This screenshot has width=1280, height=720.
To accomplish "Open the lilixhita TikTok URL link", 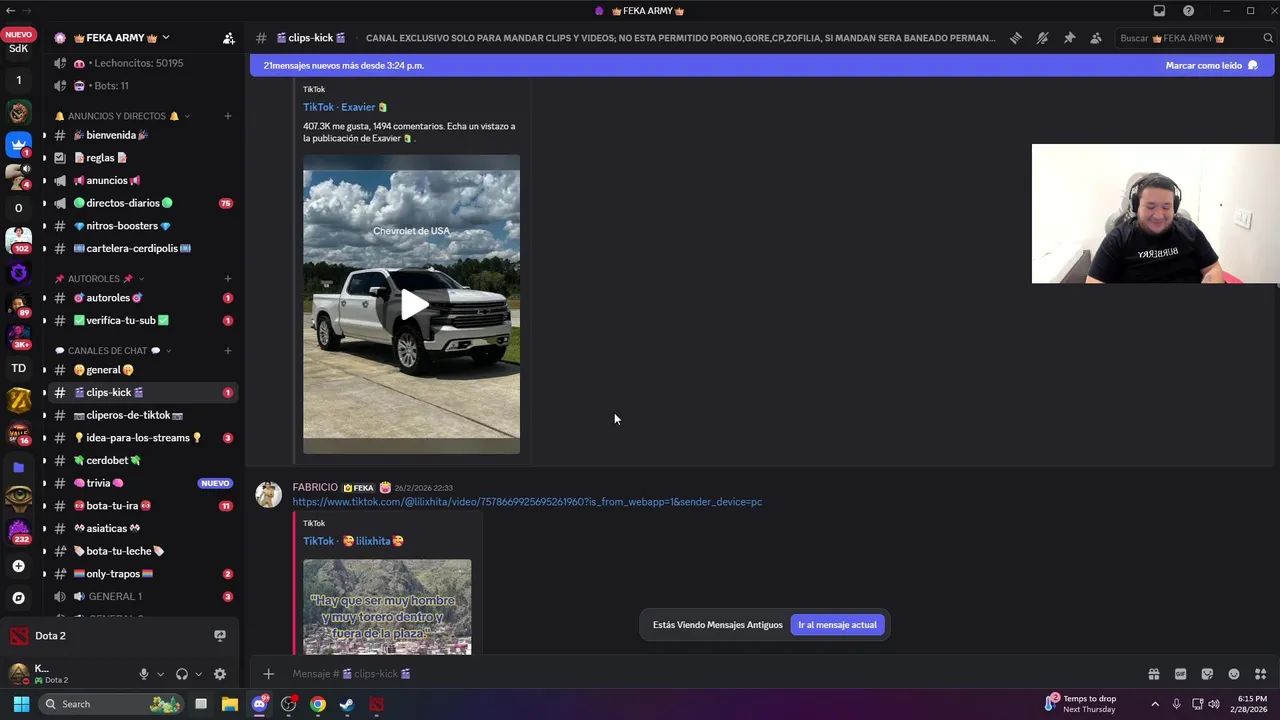I will [527, 502].
